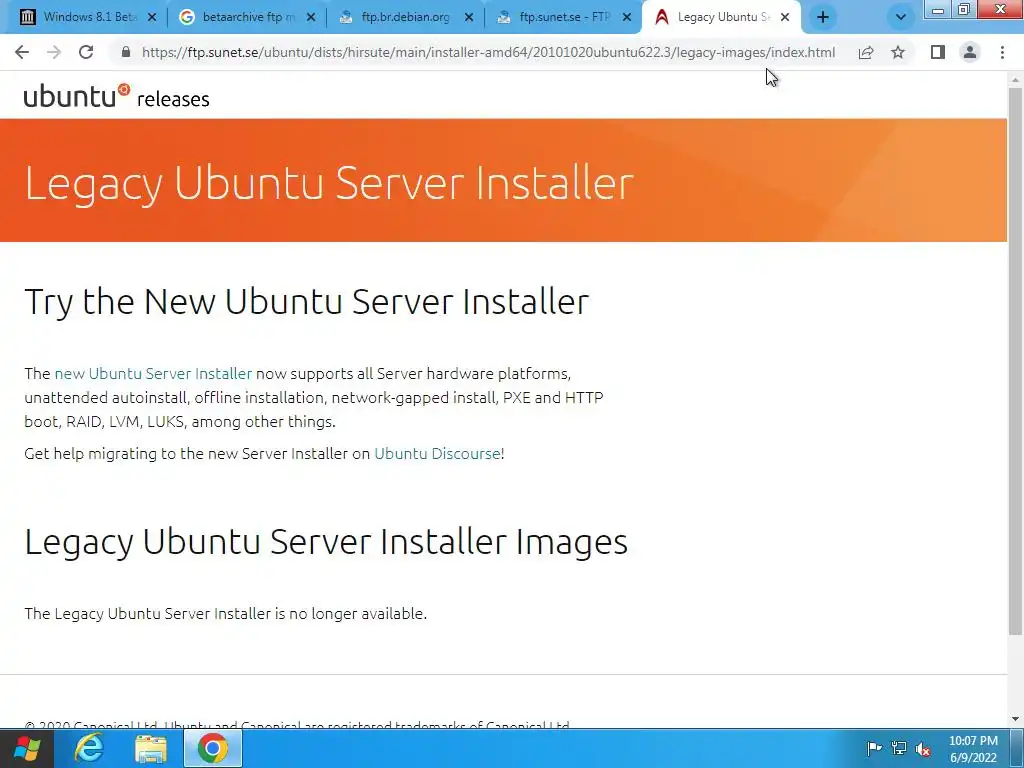The height and width of the screenshot is (768, 1024).
Task: Reload the current page
Action: click(x=86, y=52)
